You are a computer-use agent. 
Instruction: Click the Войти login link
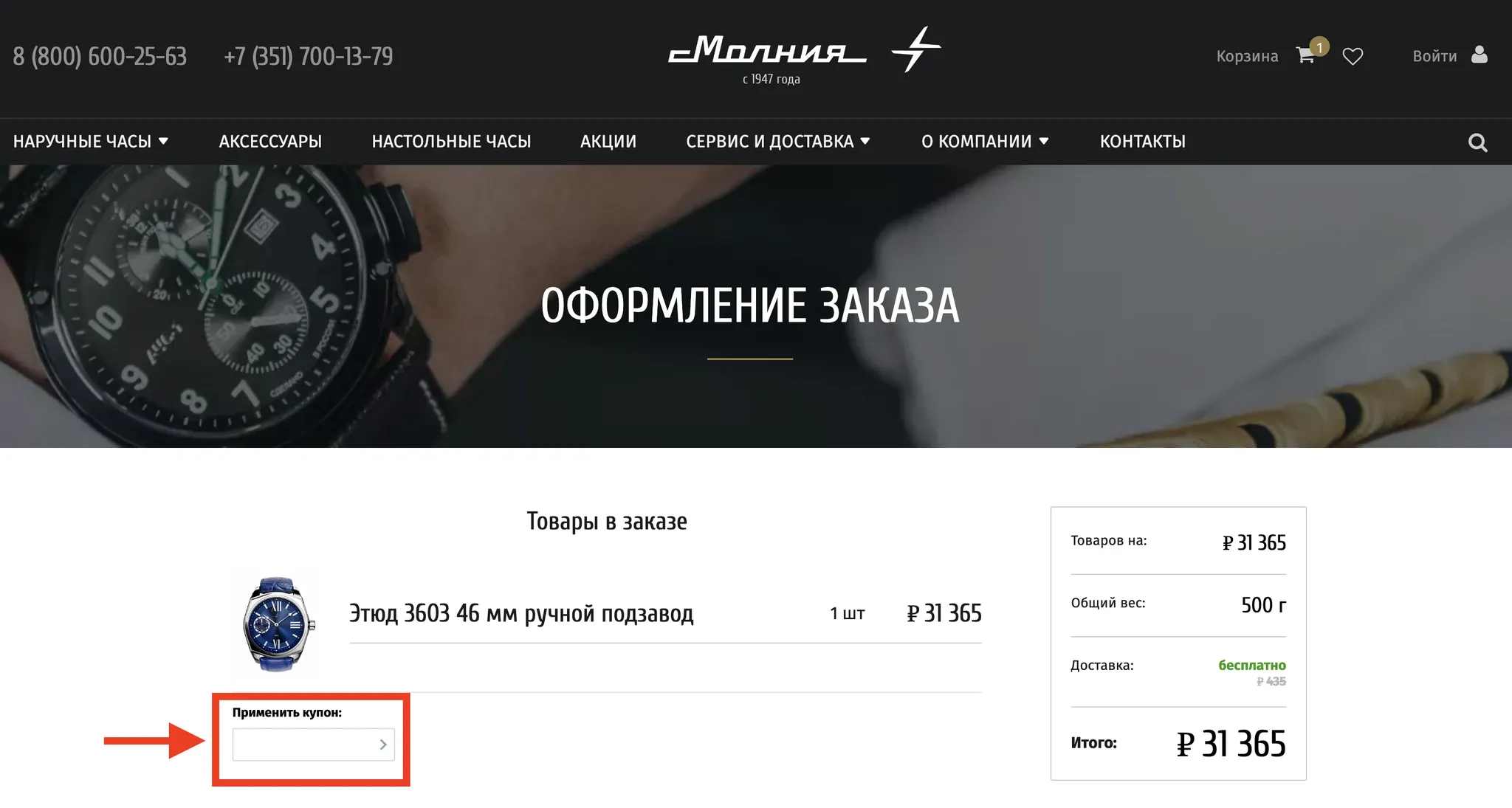1434,56
